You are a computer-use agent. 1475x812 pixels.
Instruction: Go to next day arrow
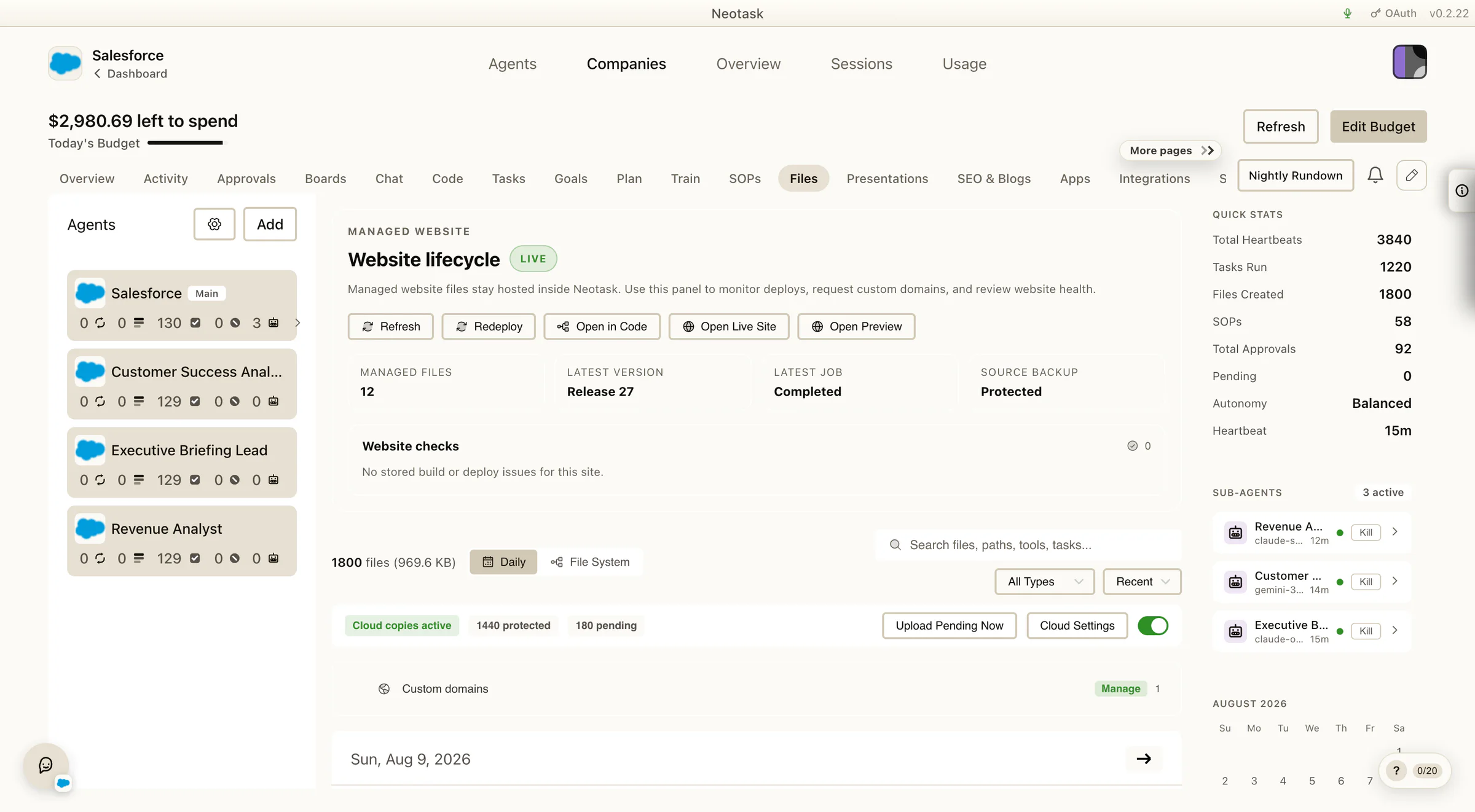(1144, 759)
